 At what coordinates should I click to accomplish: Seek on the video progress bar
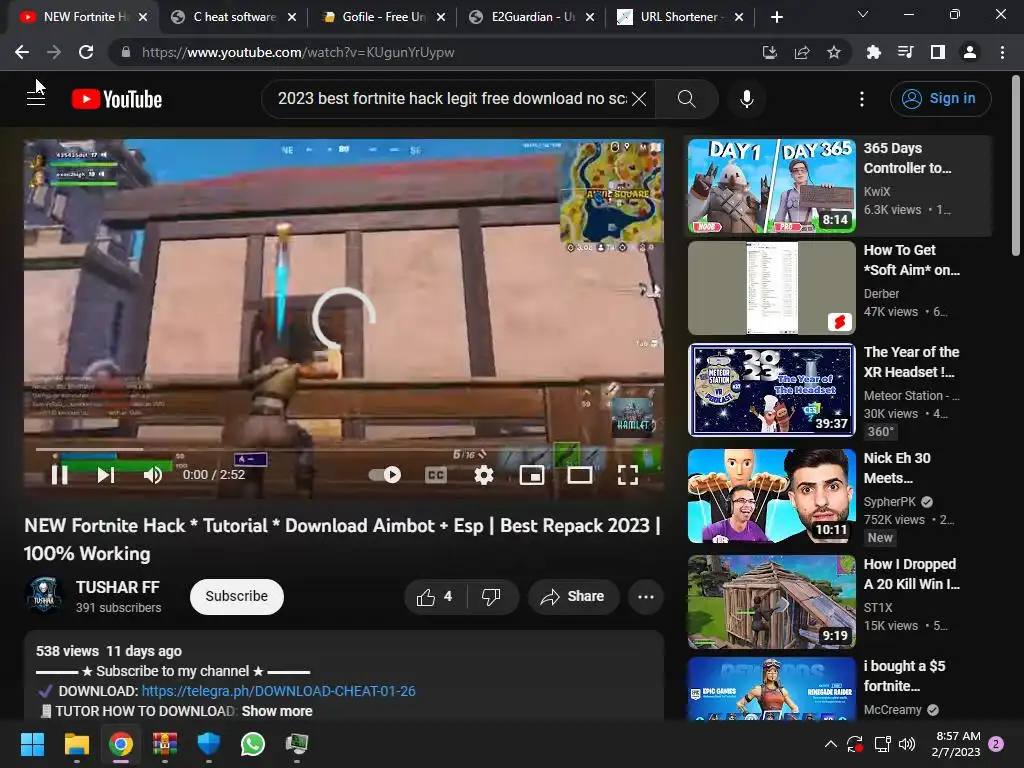[344, 449]
